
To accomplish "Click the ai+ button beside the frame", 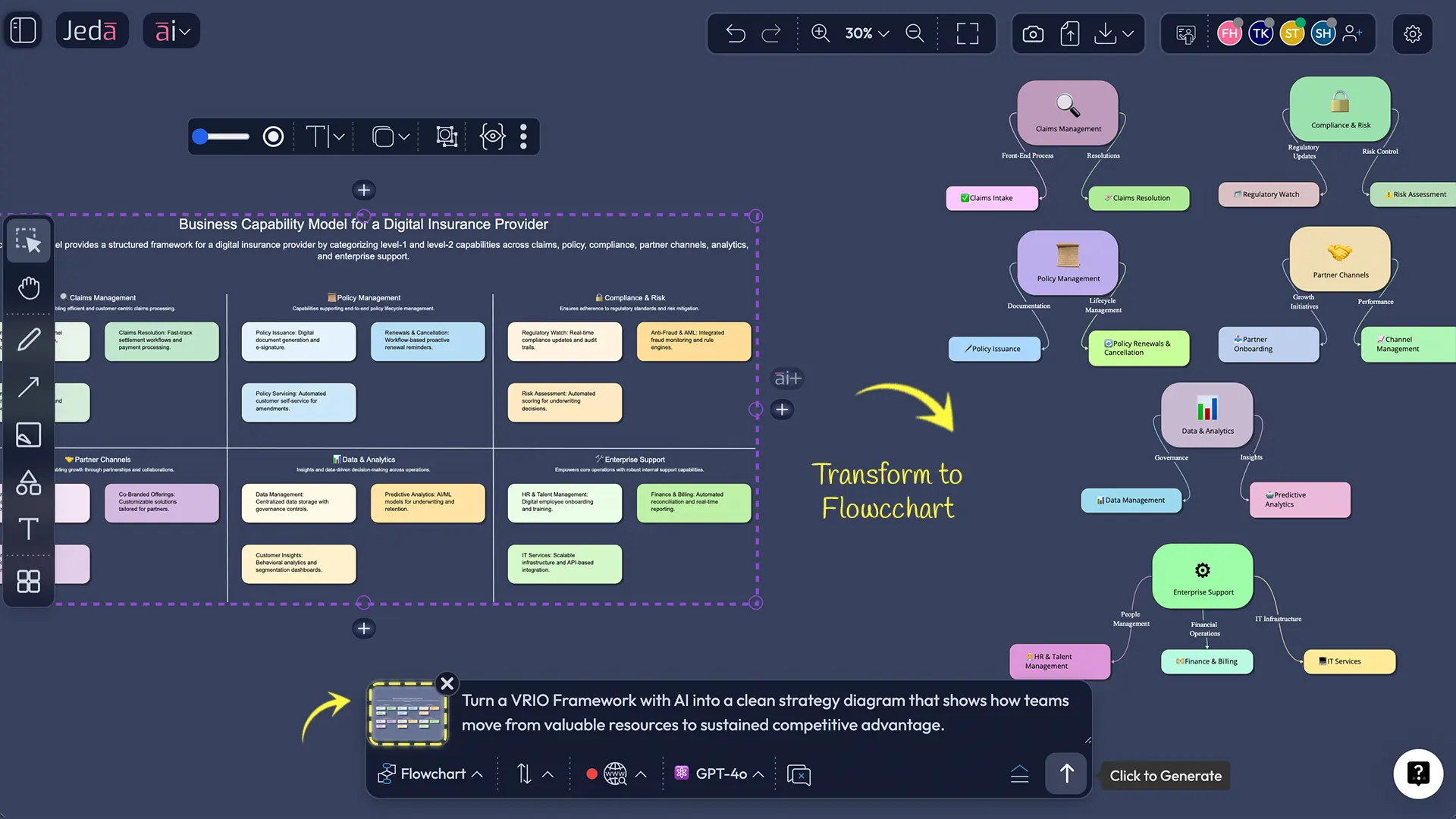I will point(787,378).
